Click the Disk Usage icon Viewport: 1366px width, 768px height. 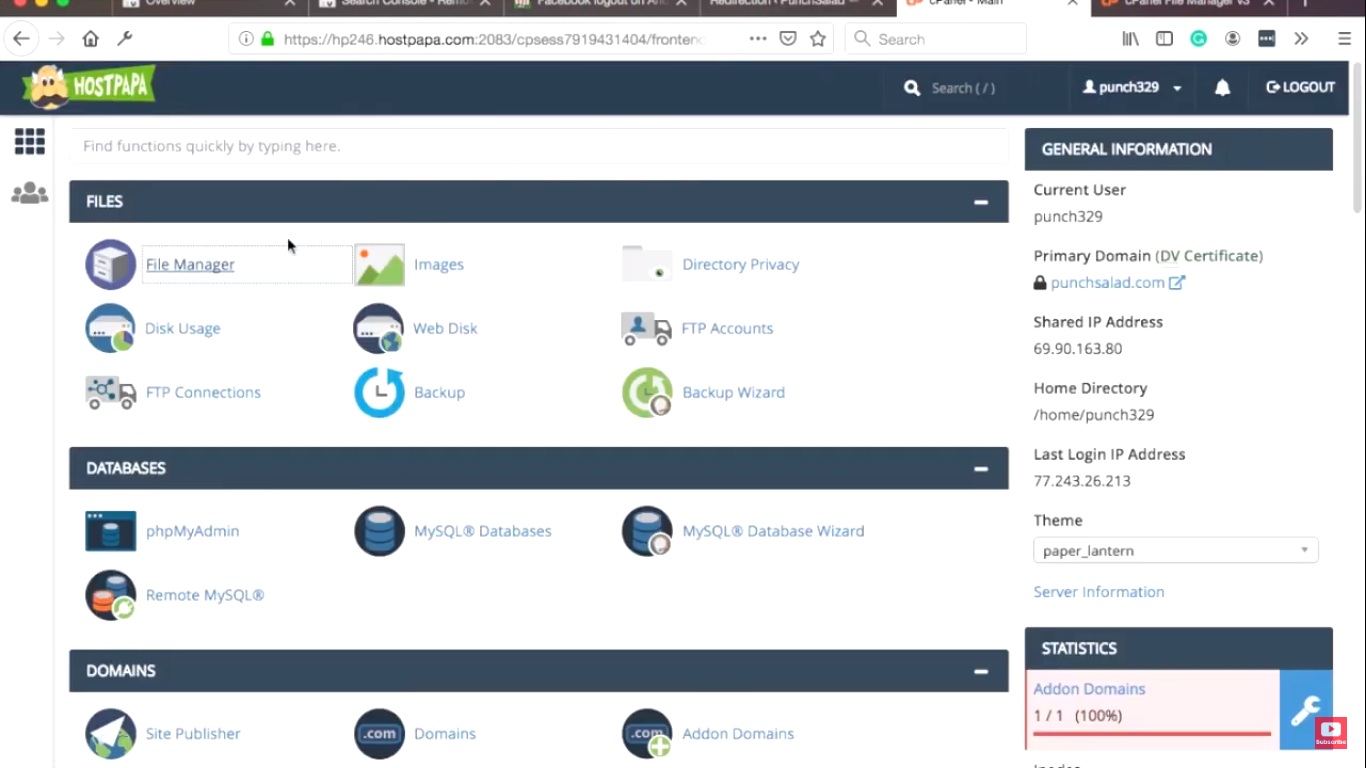(110, 328)
